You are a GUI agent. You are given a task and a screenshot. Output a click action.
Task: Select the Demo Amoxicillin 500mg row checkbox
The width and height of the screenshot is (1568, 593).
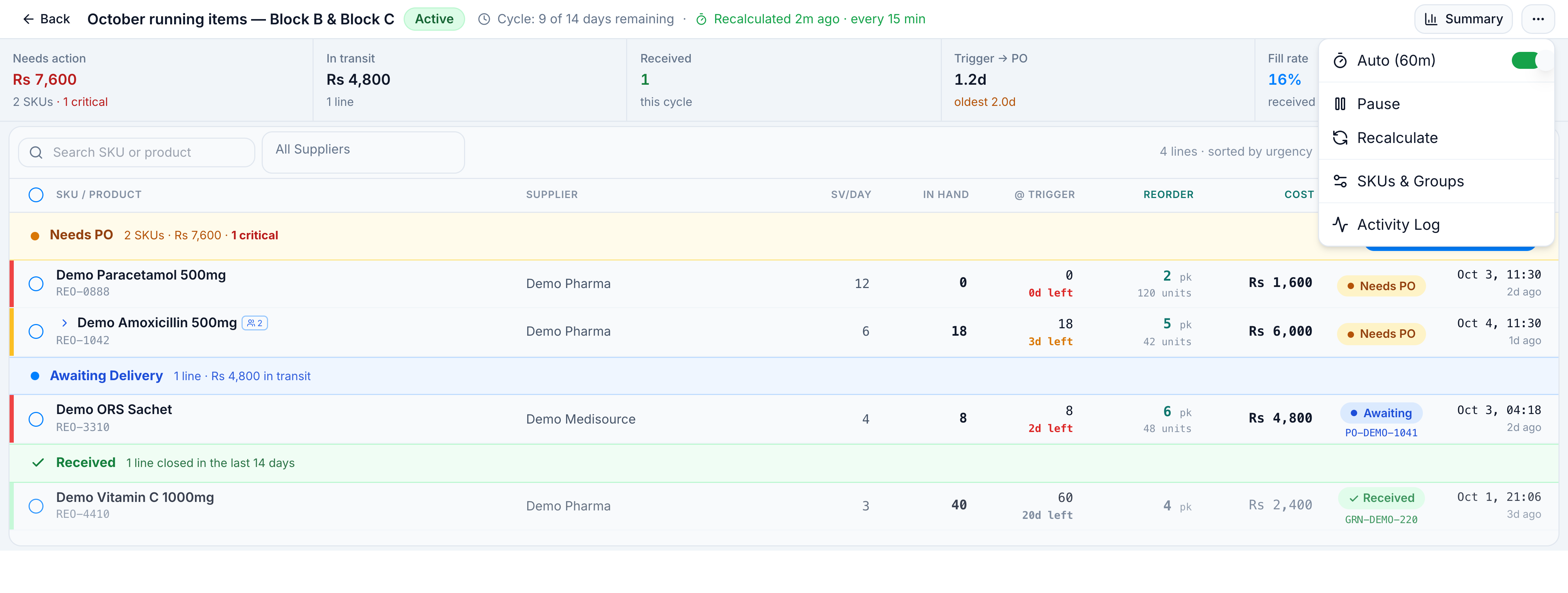point(36,331)
